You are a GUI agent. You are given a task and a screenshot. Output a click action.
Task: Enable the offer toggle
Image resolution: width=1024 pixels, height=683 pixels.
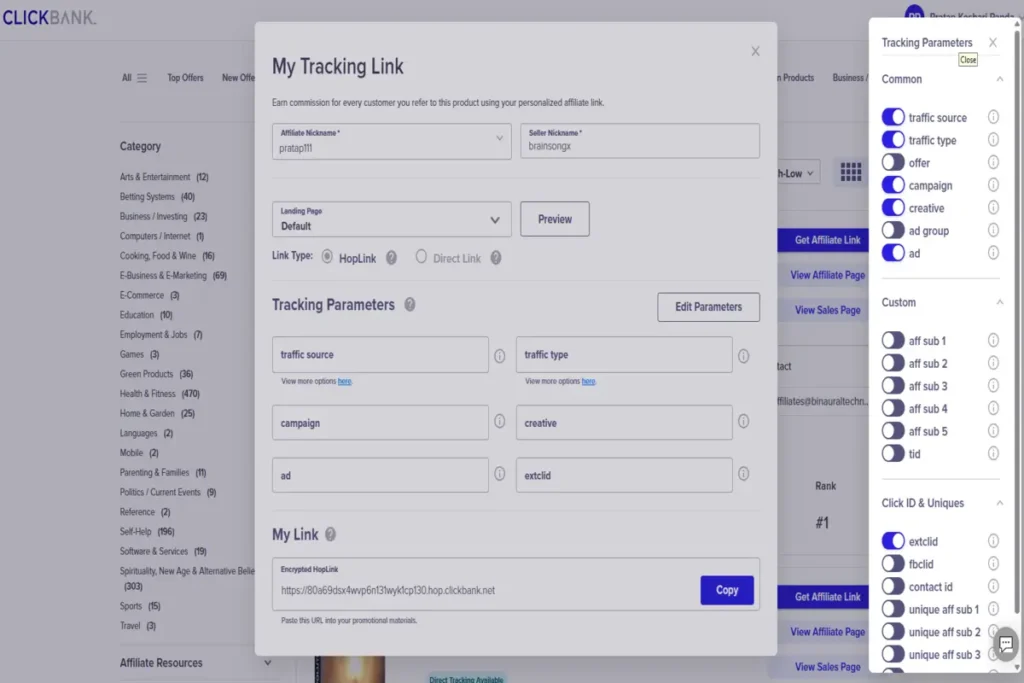[x=893, y=162]
